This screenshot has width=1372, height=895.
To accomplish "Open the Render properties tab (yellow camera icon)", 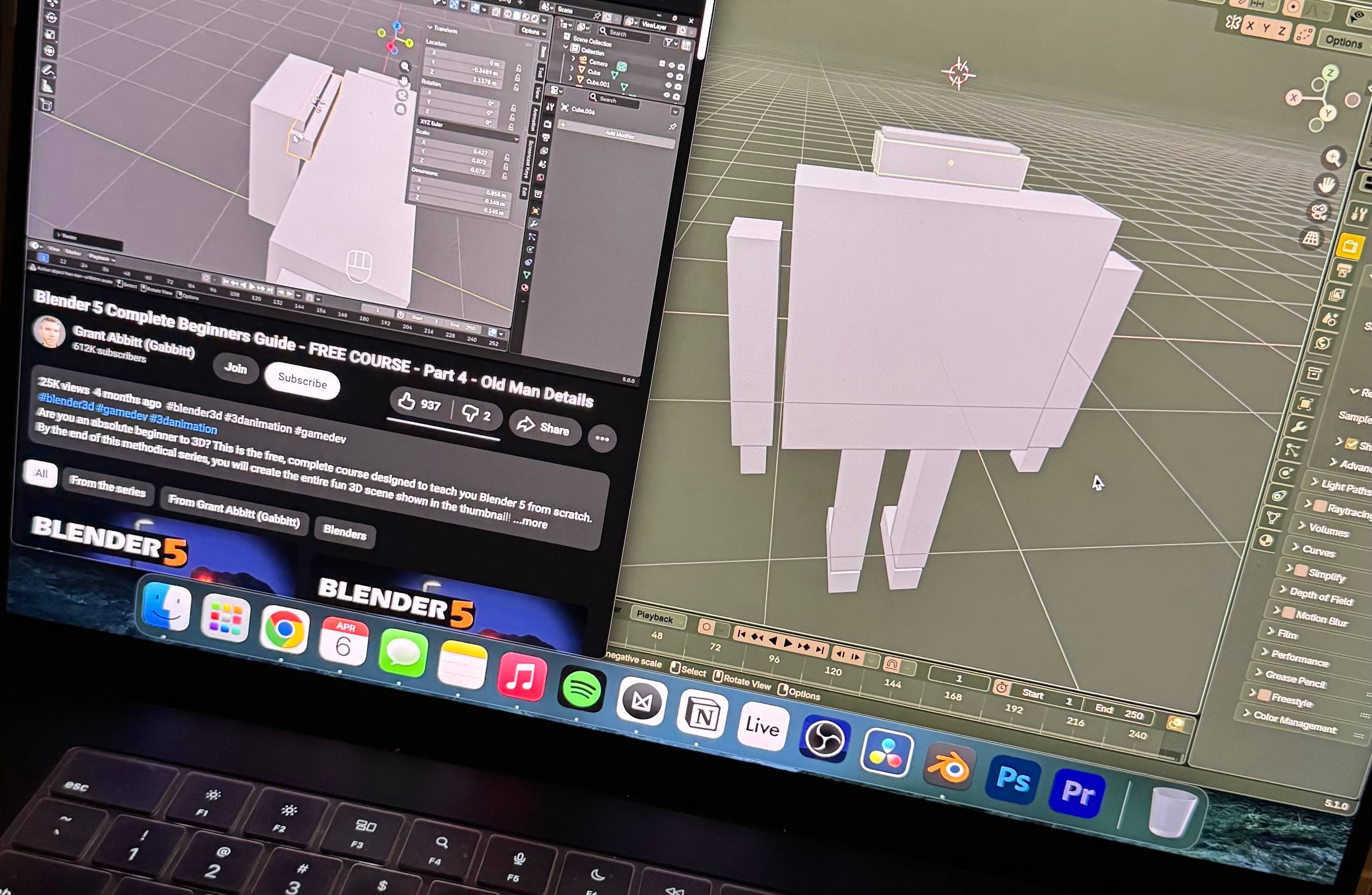I will click(x=1350, y=247).
